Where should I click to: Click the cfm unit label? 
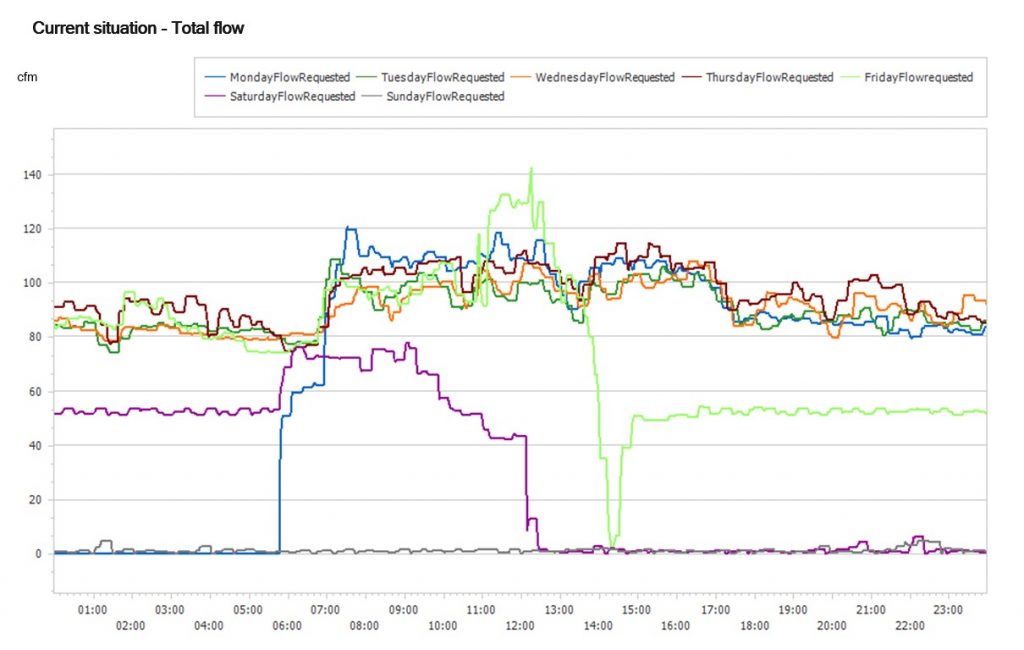pos(27,77)
